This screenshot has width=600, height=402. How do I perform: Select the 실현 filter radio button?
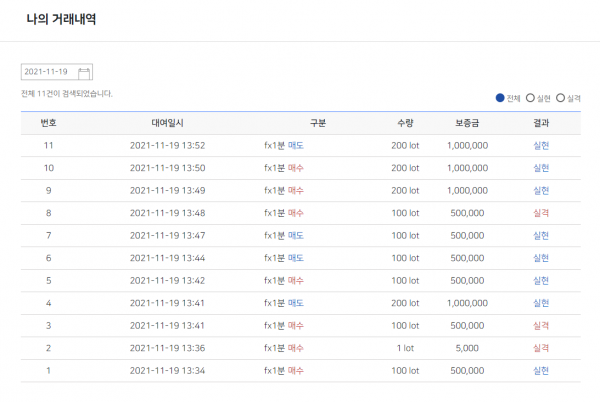pos(530,98)
